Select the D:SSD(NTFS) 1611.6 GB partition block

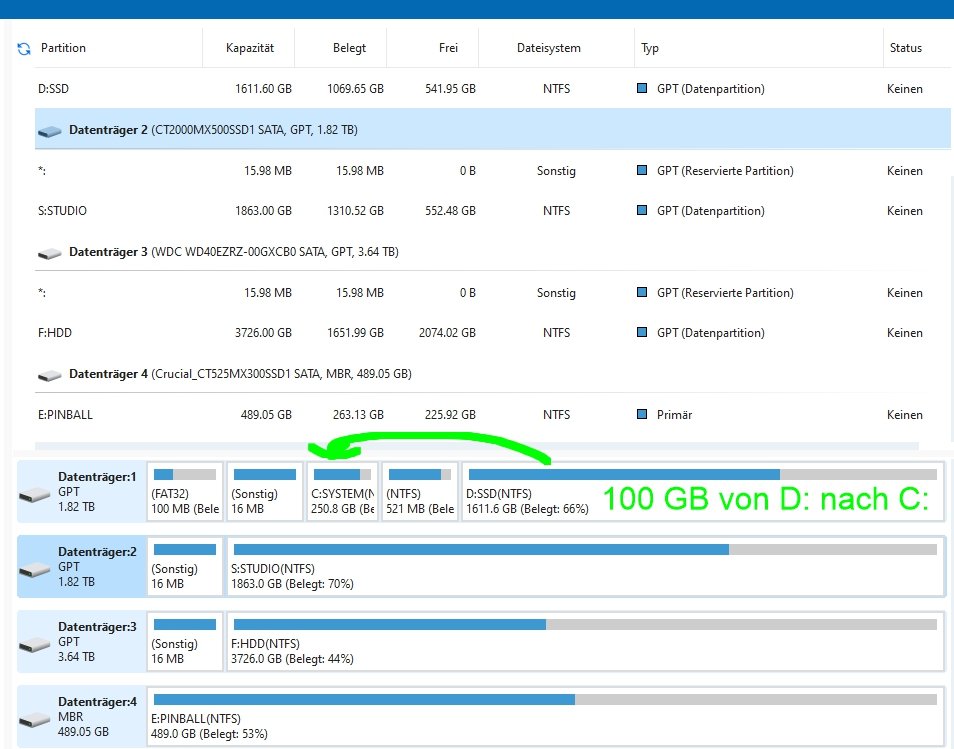click(x=703, y=492)
